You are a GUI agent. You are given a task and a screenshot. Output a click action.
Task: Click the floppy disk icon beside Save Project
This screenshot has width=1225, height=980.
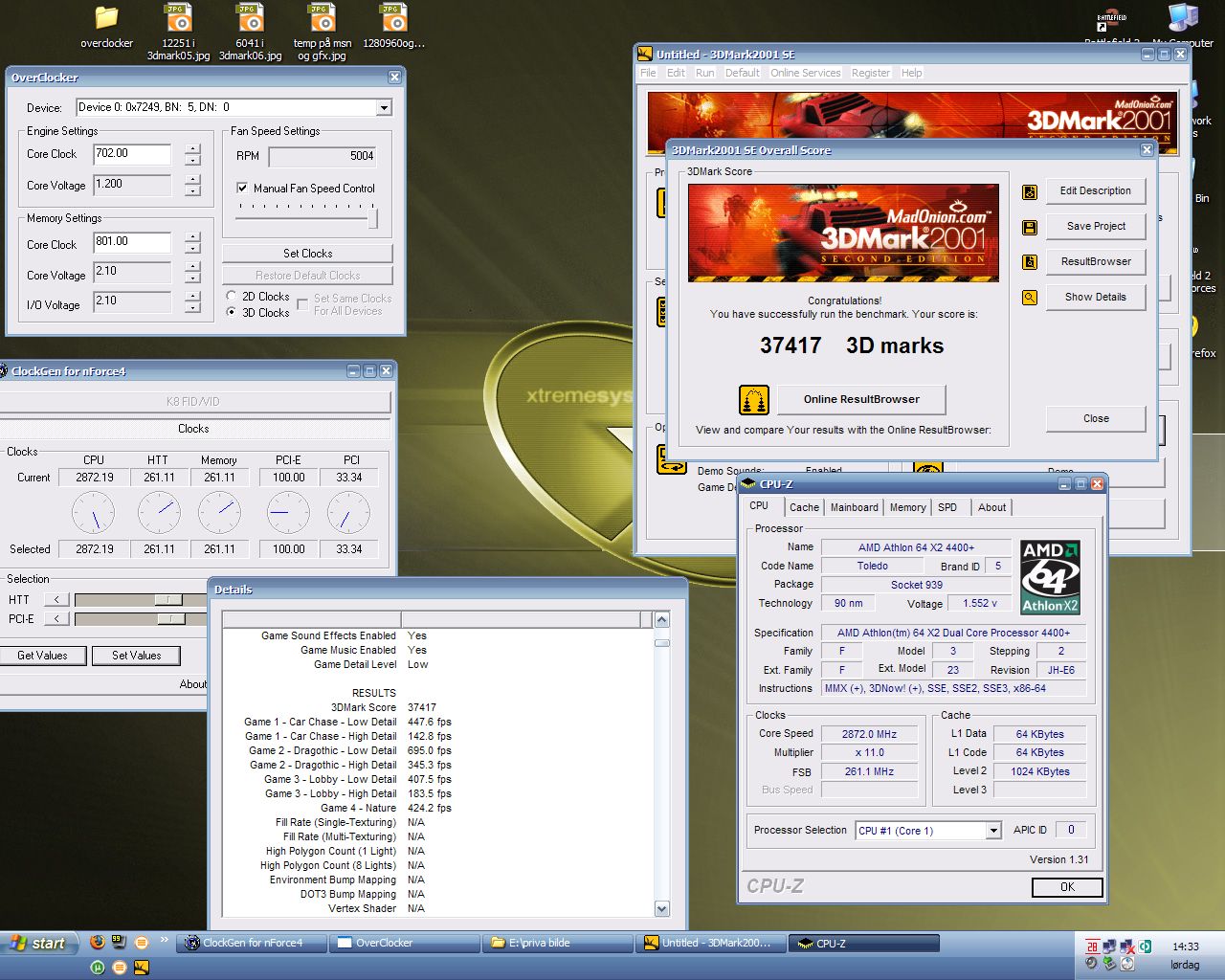pyautogui.click(x=1030, y=227)
